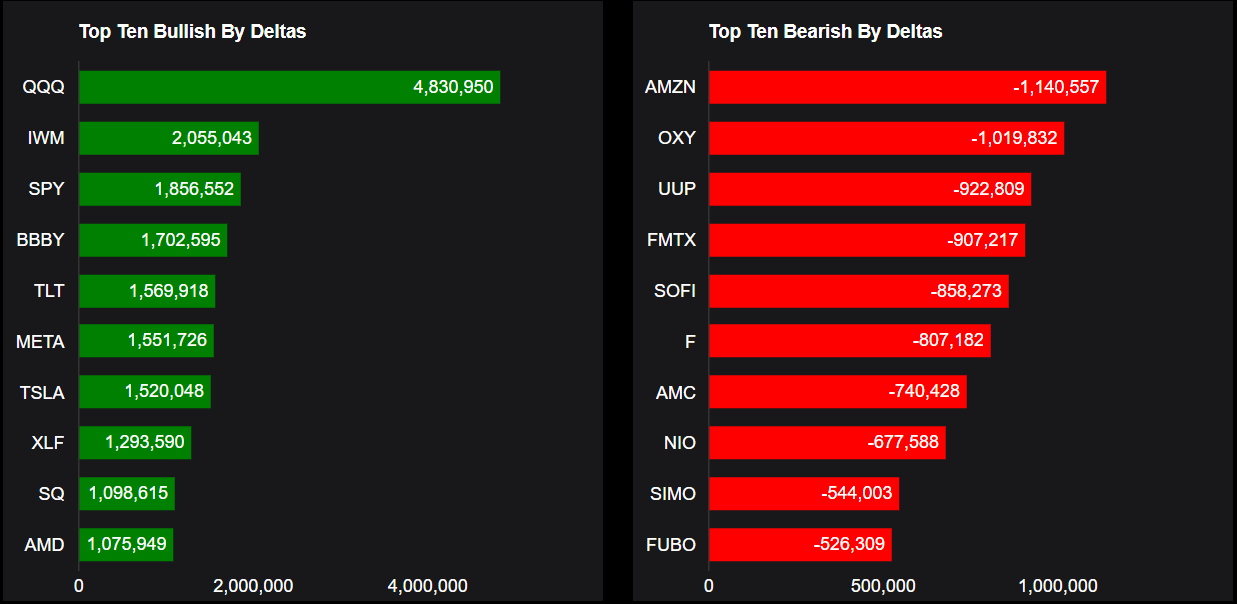Click the NIO ticker label
This screenshot has height=604, width=1237.
(x=680, y=444)
